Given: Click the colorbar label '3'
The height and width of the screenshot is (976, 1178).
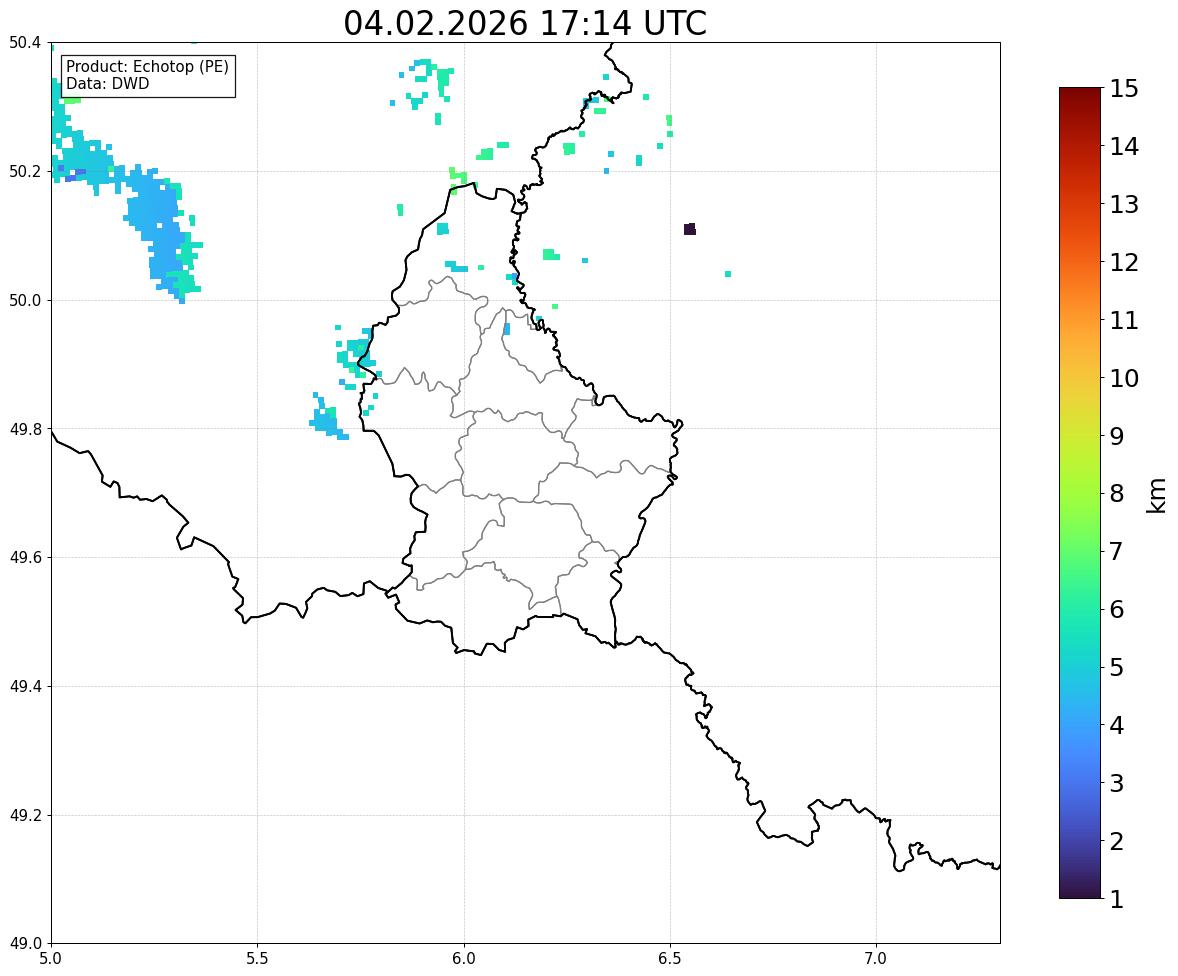Looking at the screenshot, I should pos(1117,783).
